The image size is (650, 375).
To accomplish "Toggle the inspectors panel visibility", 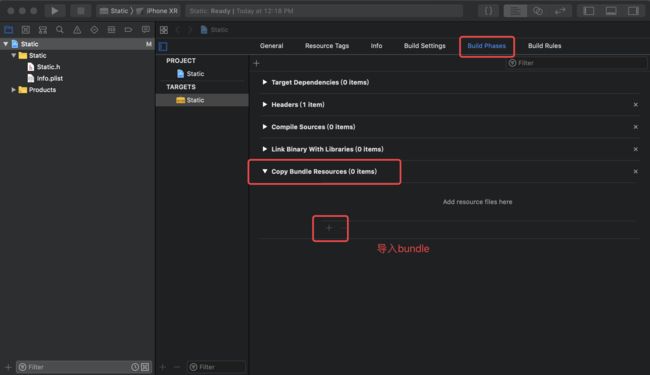I will click(x=633, y=11).
